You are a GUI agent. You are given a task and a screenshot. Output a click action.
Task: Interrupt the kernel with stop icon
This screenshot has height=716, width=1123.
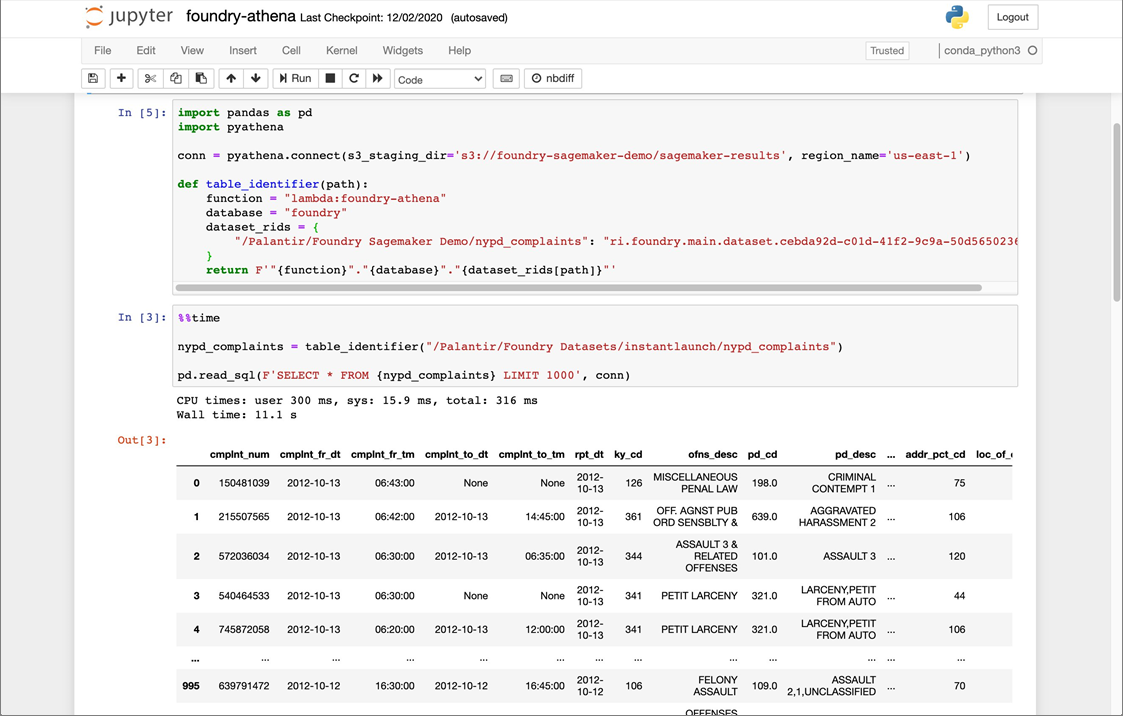330,78
